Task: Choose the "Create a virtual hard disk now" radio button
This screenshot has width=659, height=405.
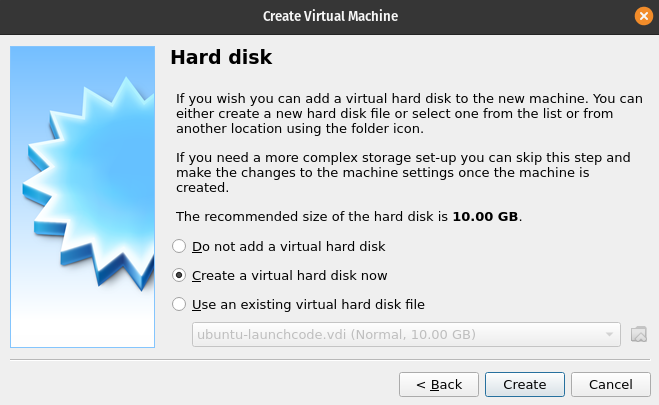Action: 179,275
